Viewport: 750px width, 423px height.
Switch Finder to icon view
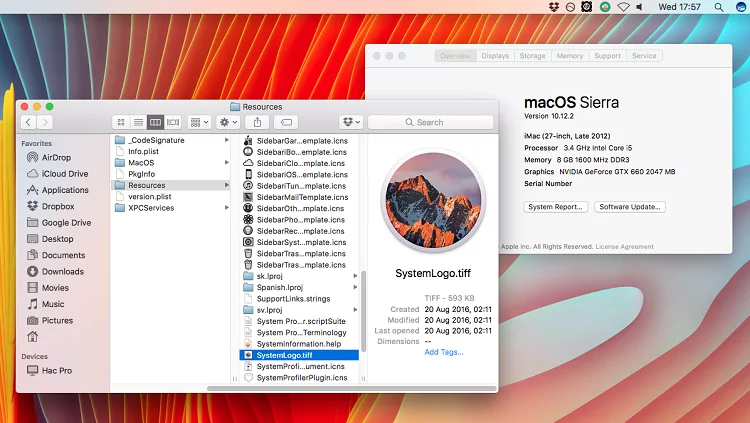(121, 122)
